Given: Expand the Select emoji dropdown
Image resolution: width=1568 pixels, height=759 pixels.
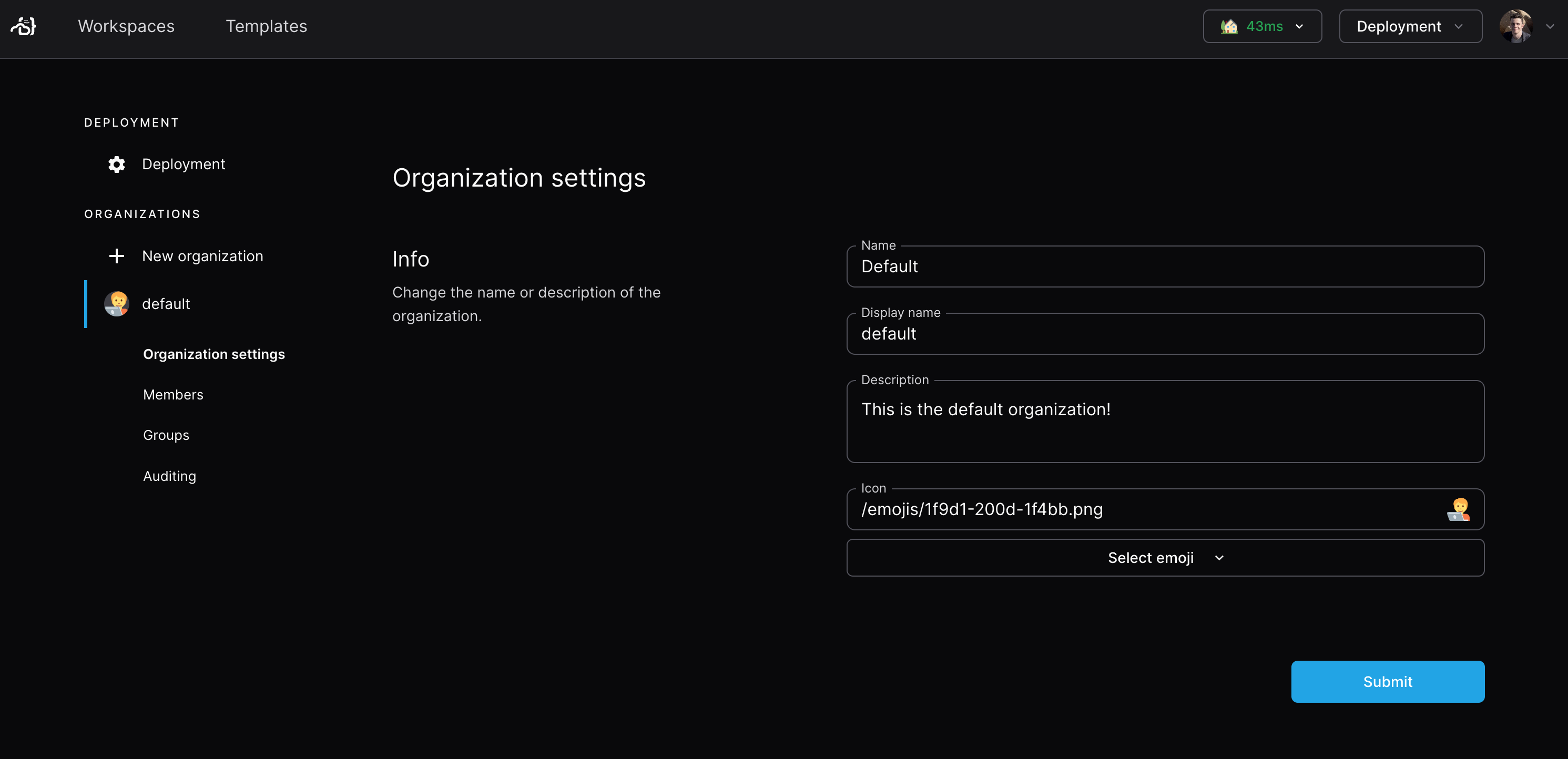Looking at the screenshot, I should [1165, 558].
